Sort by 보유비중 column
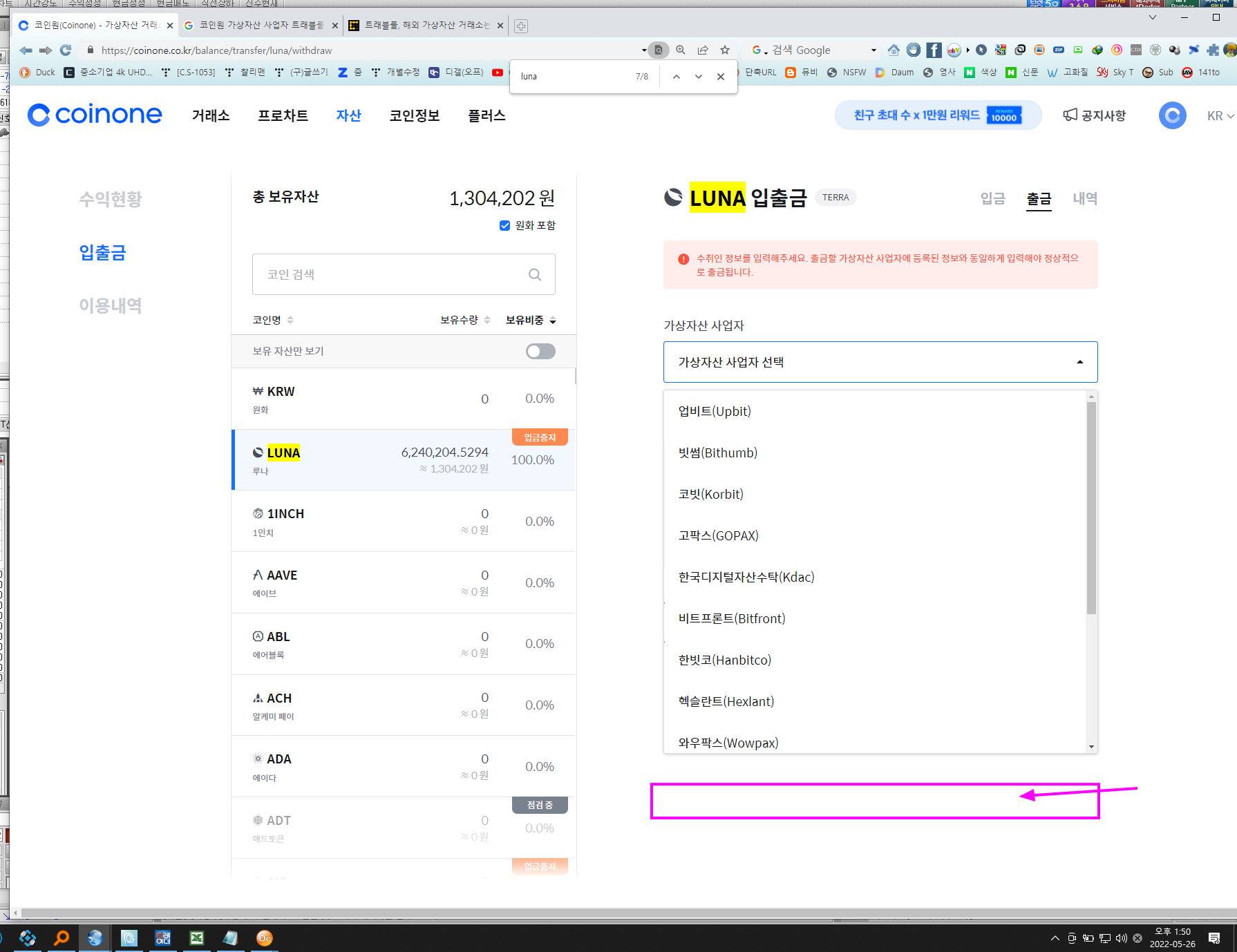1237x952 pixels. click(531, 320)
